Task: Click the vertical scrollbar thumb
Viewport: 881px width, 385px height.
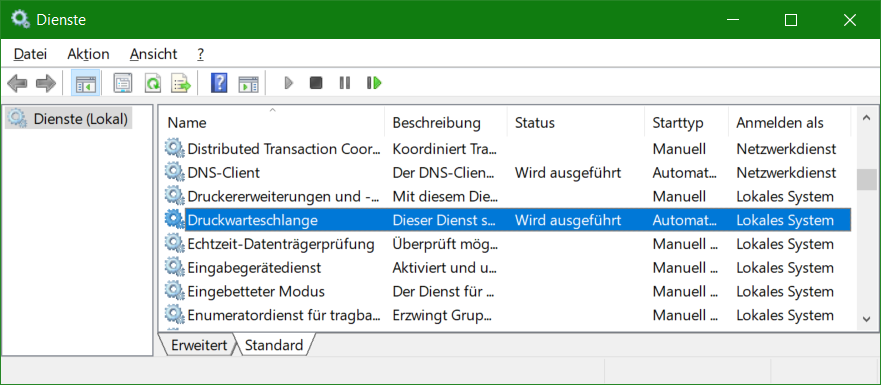Action: coord(866,180)
